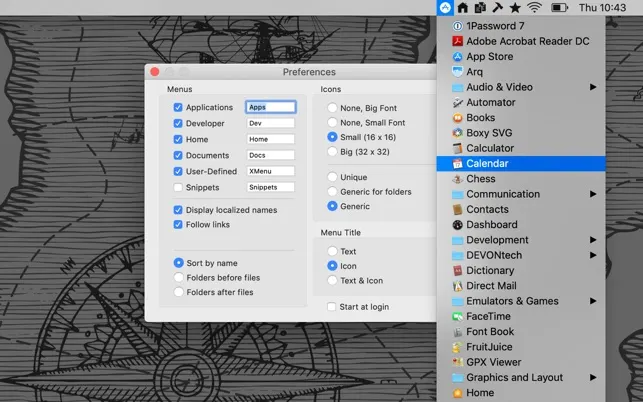The width and height of the screenshot is (643, 402).
Task: Expand the Emulators & Games submenu
Action: pos(521,301)
